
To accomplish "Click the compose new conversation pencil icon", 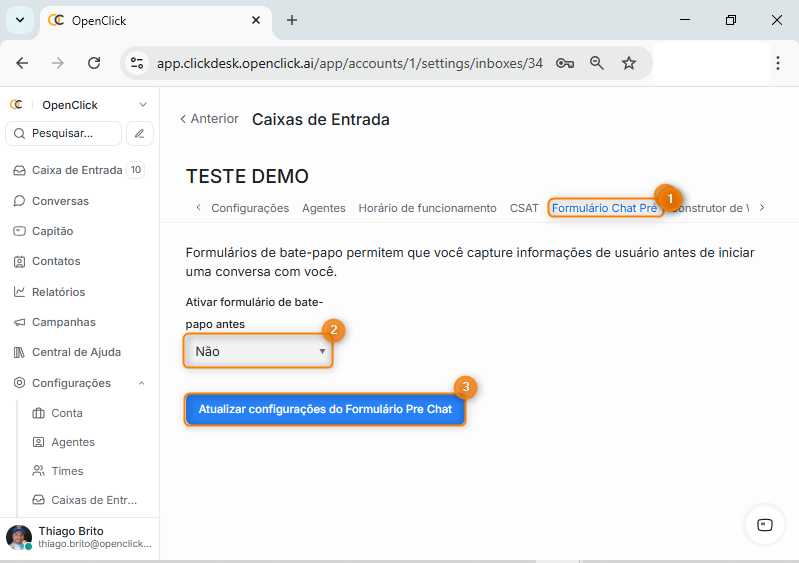I will pyautogui.click(x=140, y=133).
